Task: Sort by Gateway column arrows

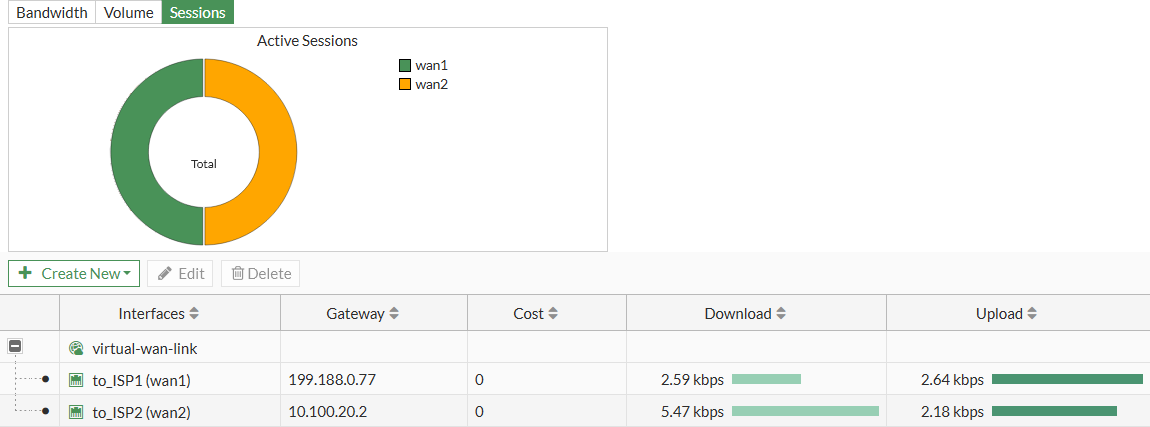Action: pyautogui.click(x=394, y=314)
